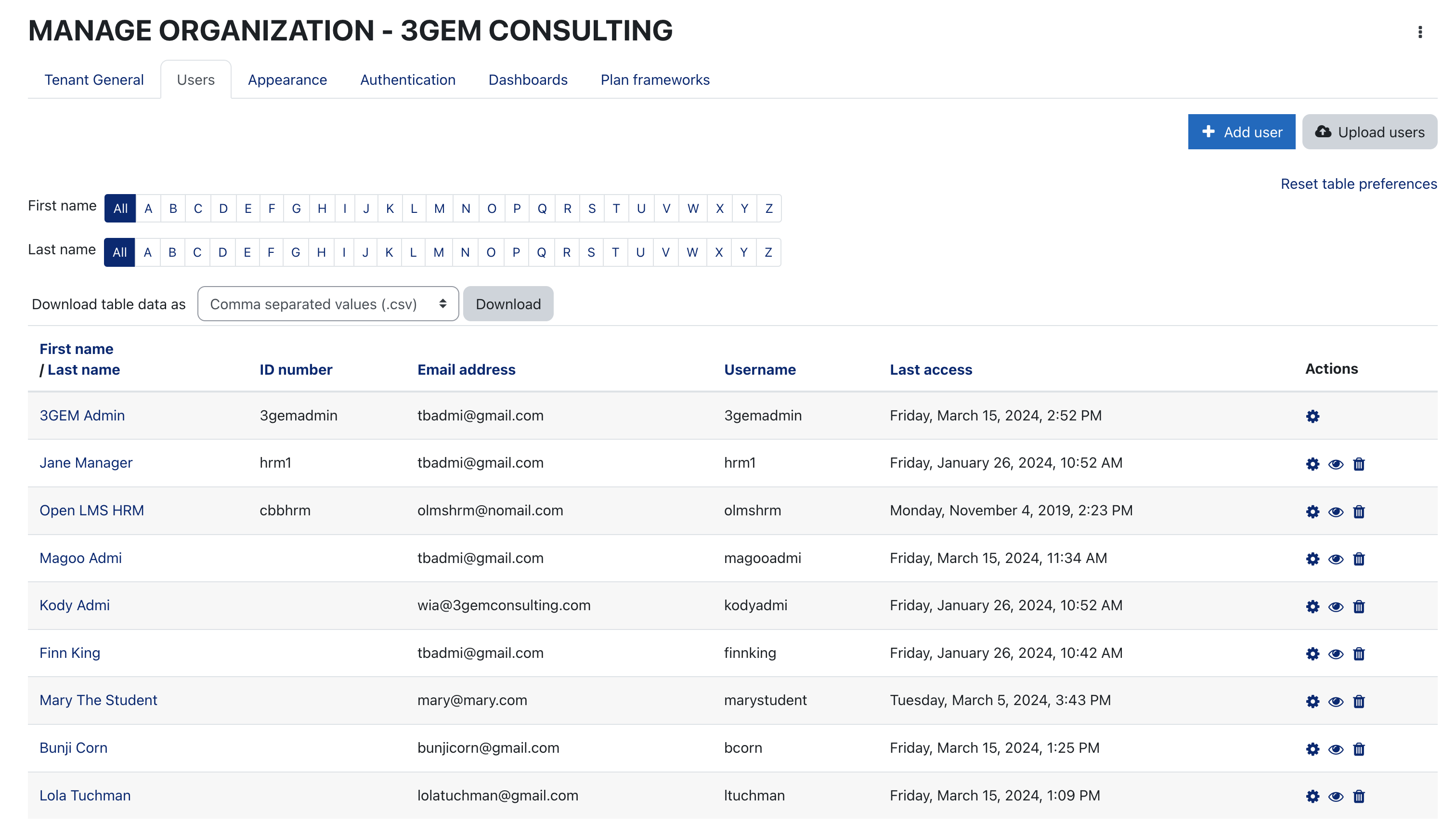
Task: Click gear icon for Lola Tuchman
Action: point(1312,796)
